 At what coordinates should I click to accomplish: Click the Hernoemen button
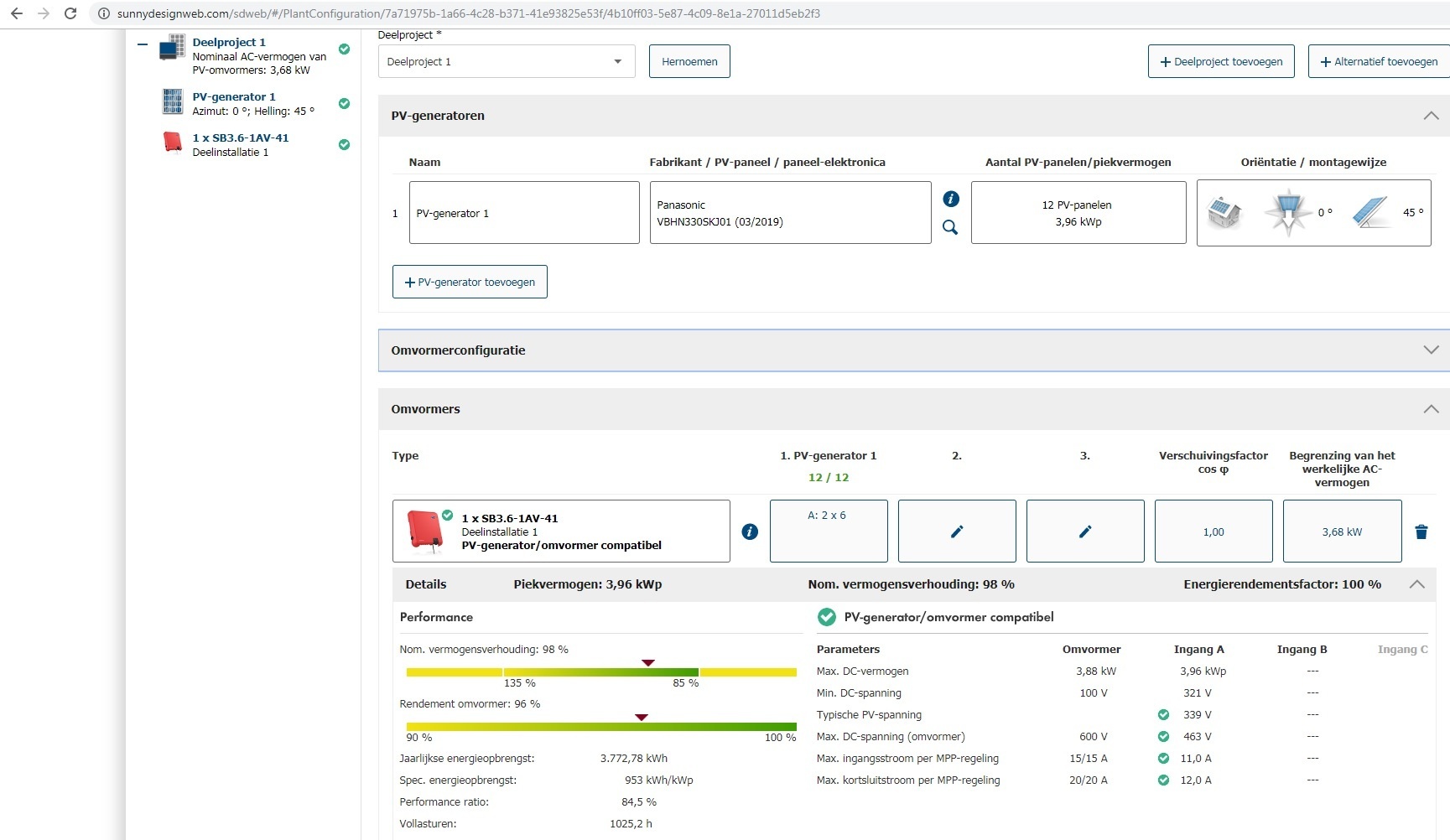pyautogui.click(x=689, y=62)
